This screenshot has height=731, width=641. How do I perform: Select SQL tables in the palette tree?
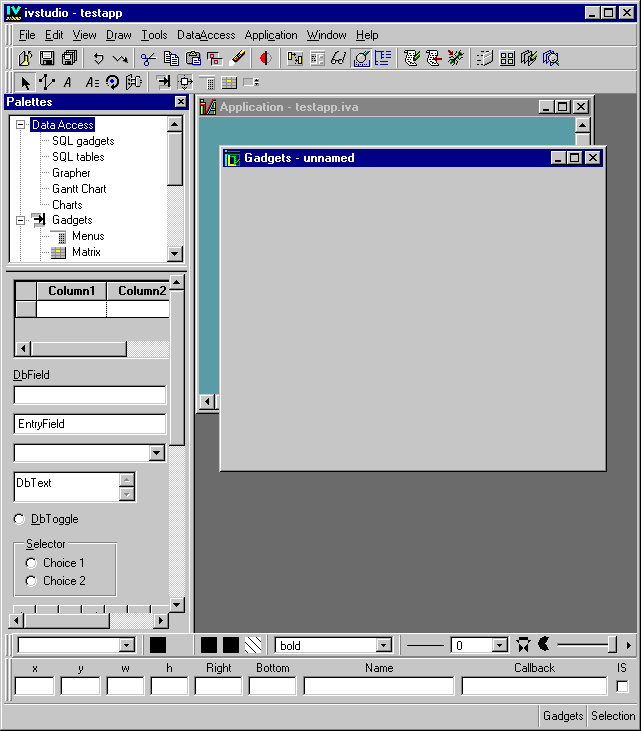click(x=78, y=157)
